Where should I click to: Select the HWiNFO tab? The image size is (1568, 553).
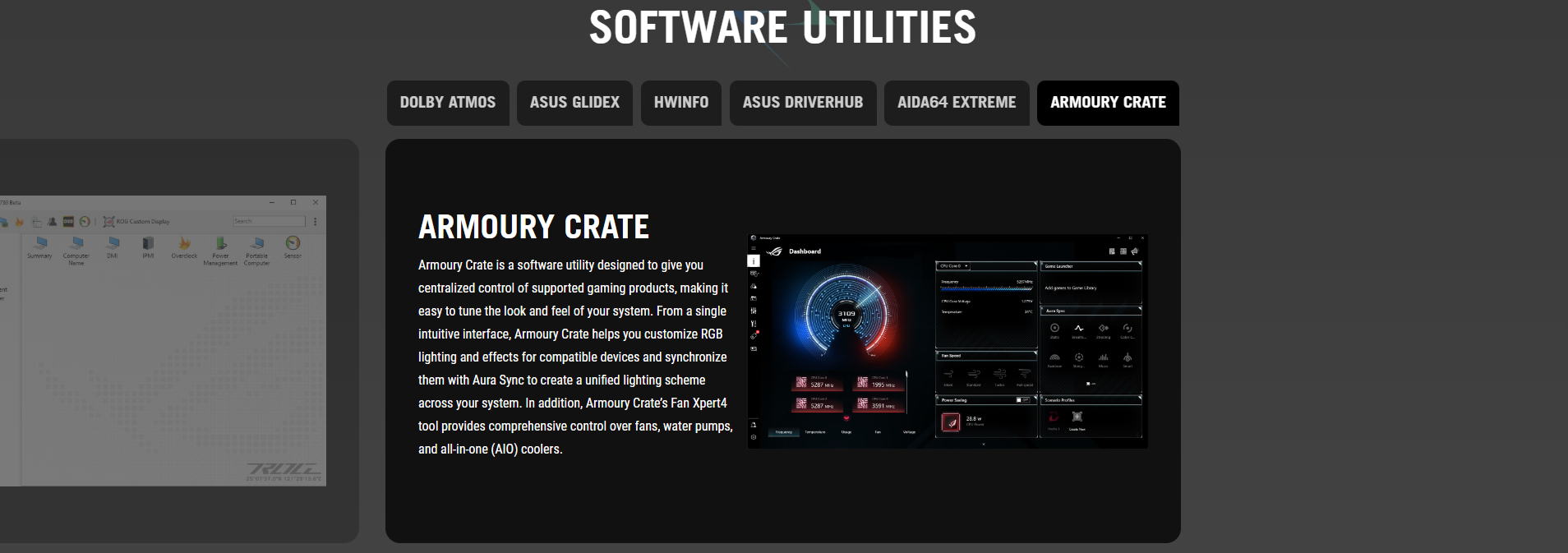(x=681, y=103)
